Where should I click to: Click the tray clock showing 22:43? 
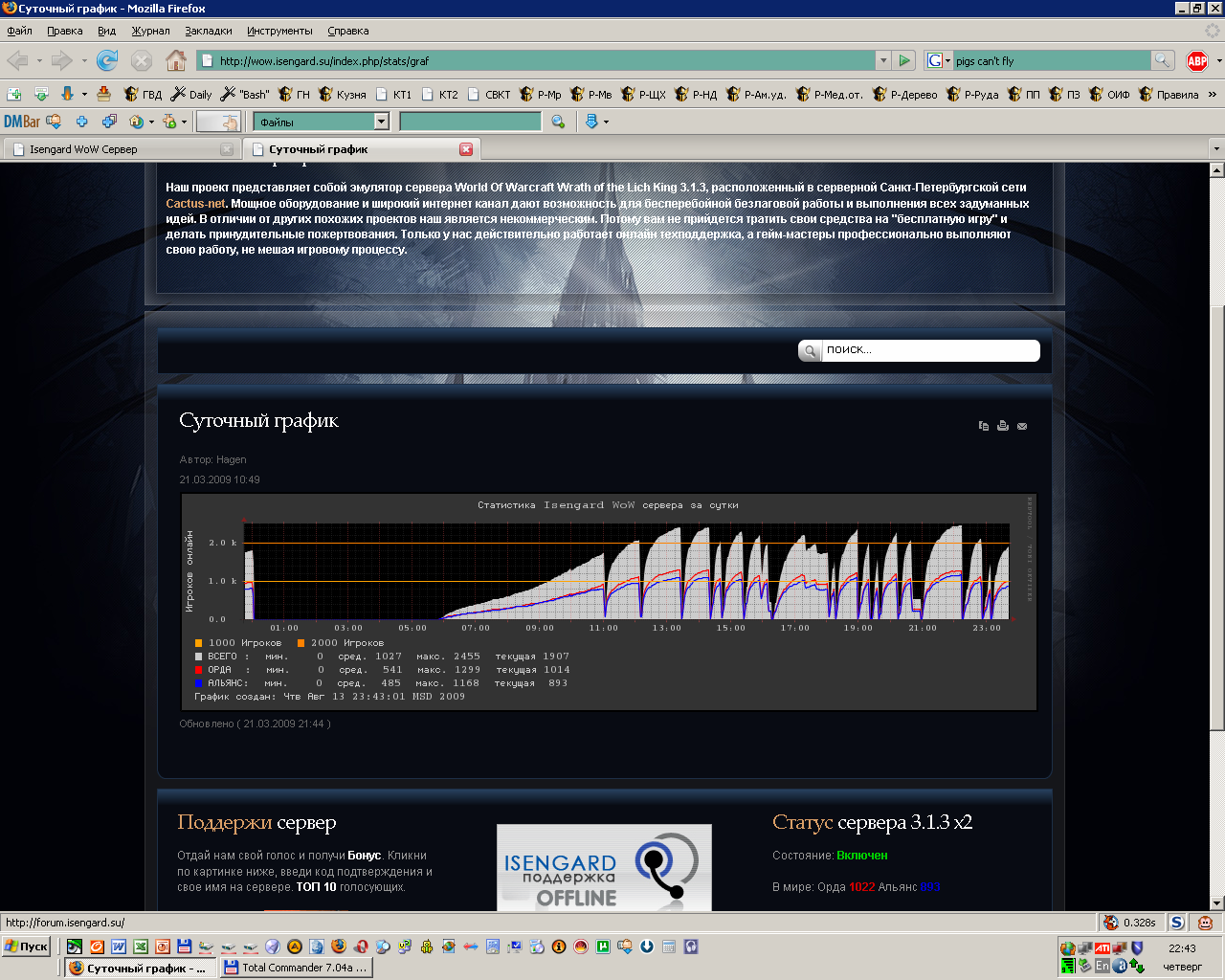tap(1182, 948)
